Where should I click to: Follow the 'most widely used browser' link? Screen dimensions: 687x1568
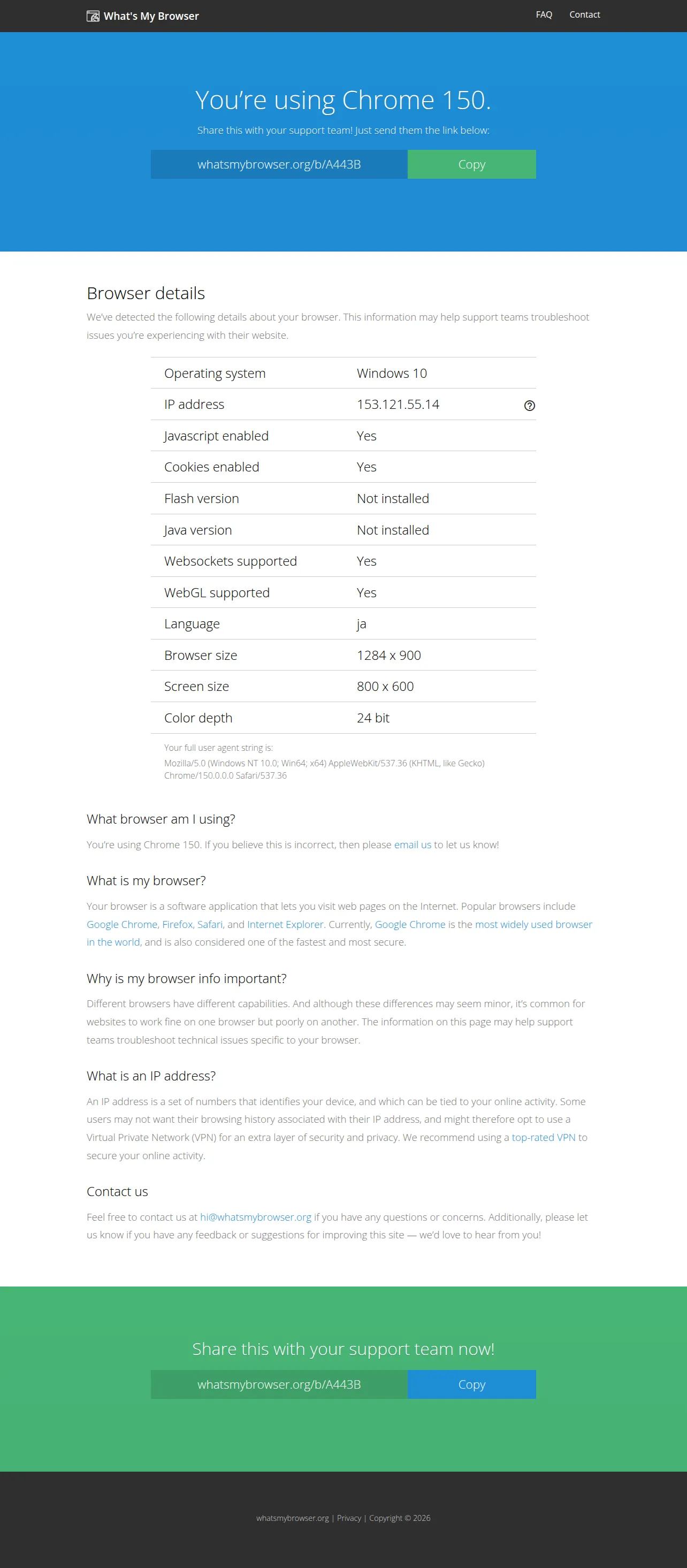(x=533, y=924)
